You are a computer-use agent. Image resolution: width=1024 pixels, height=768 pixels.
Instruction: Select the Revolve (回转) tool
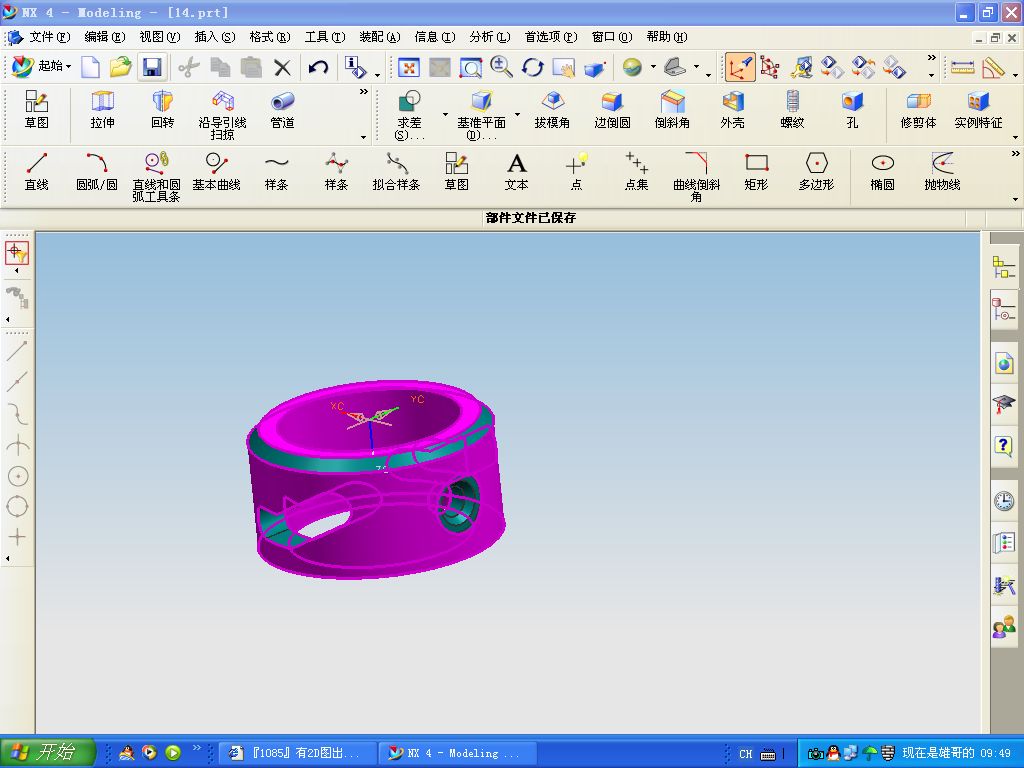[x=162, y=110]
